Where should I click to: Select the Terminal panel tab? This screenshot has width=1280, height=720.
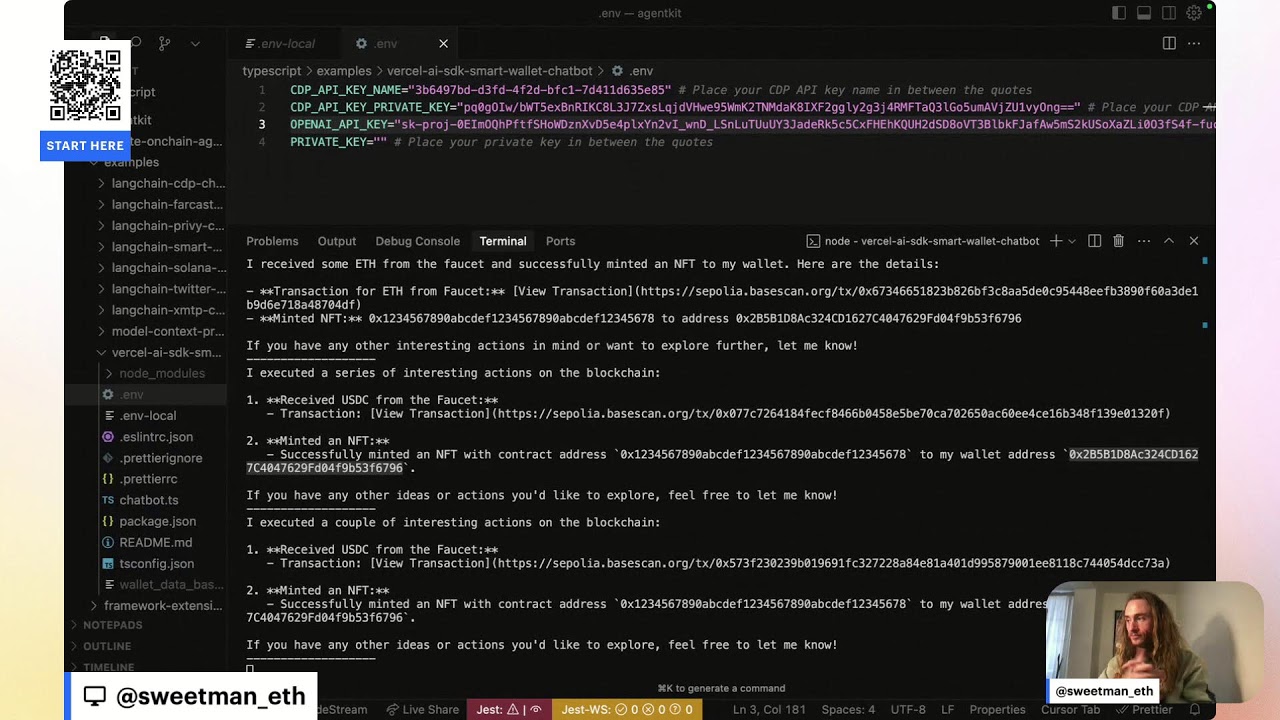point(503,241)
